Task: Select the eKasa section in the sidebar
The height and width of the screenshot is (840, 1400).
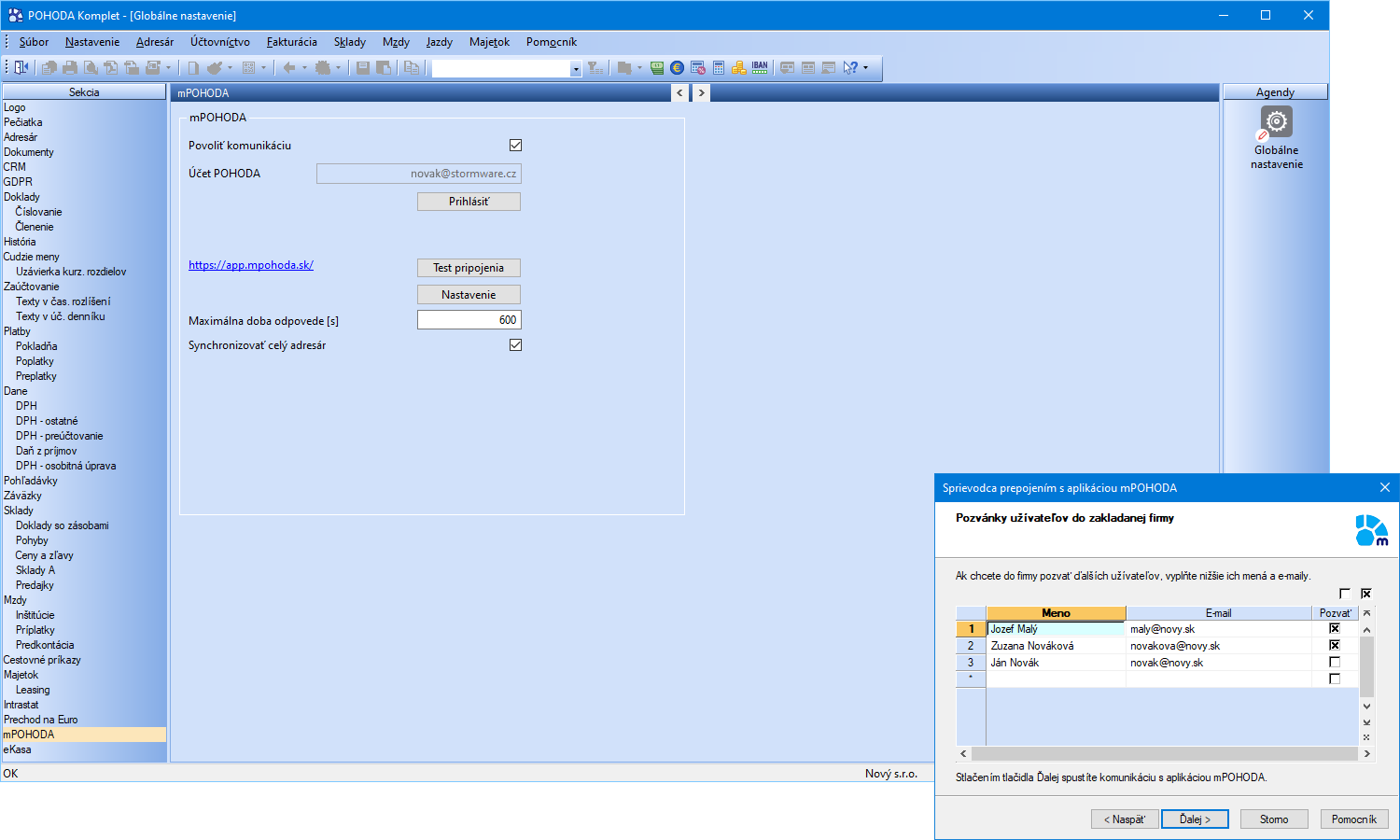Action: pos(18,749)
